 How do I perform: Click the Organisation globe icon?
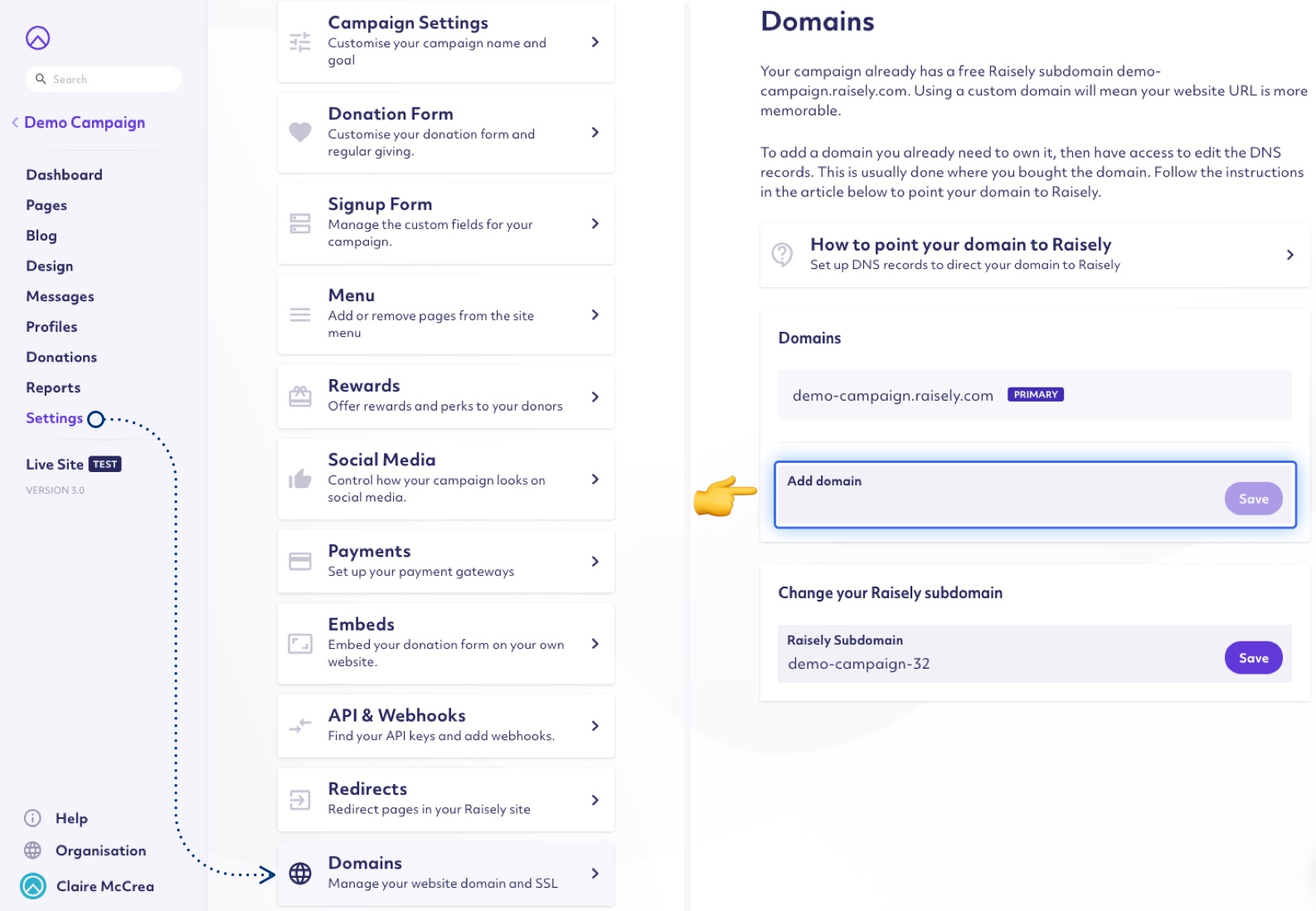33,850
